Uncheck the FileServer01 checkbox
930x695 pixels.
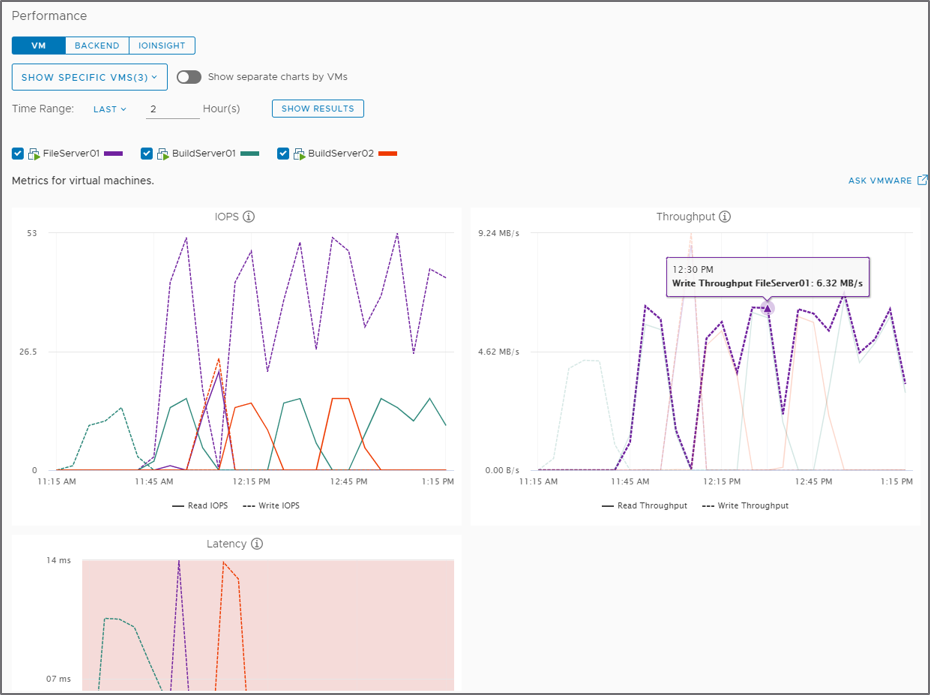[18, 154]
